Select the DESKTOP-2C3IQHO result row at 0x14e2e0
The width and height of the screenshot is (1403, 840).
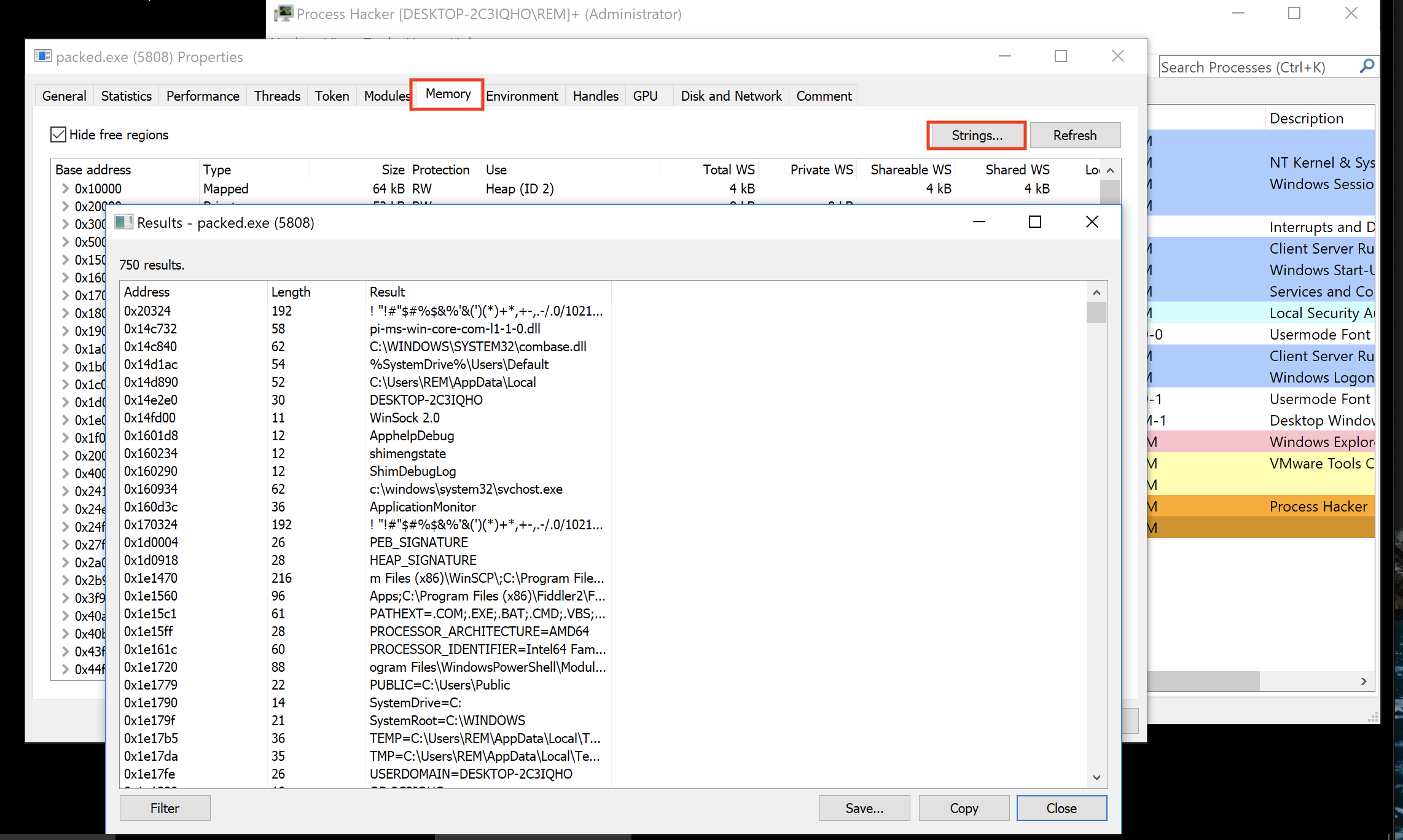pyautogui.click(x=365, y=400)
